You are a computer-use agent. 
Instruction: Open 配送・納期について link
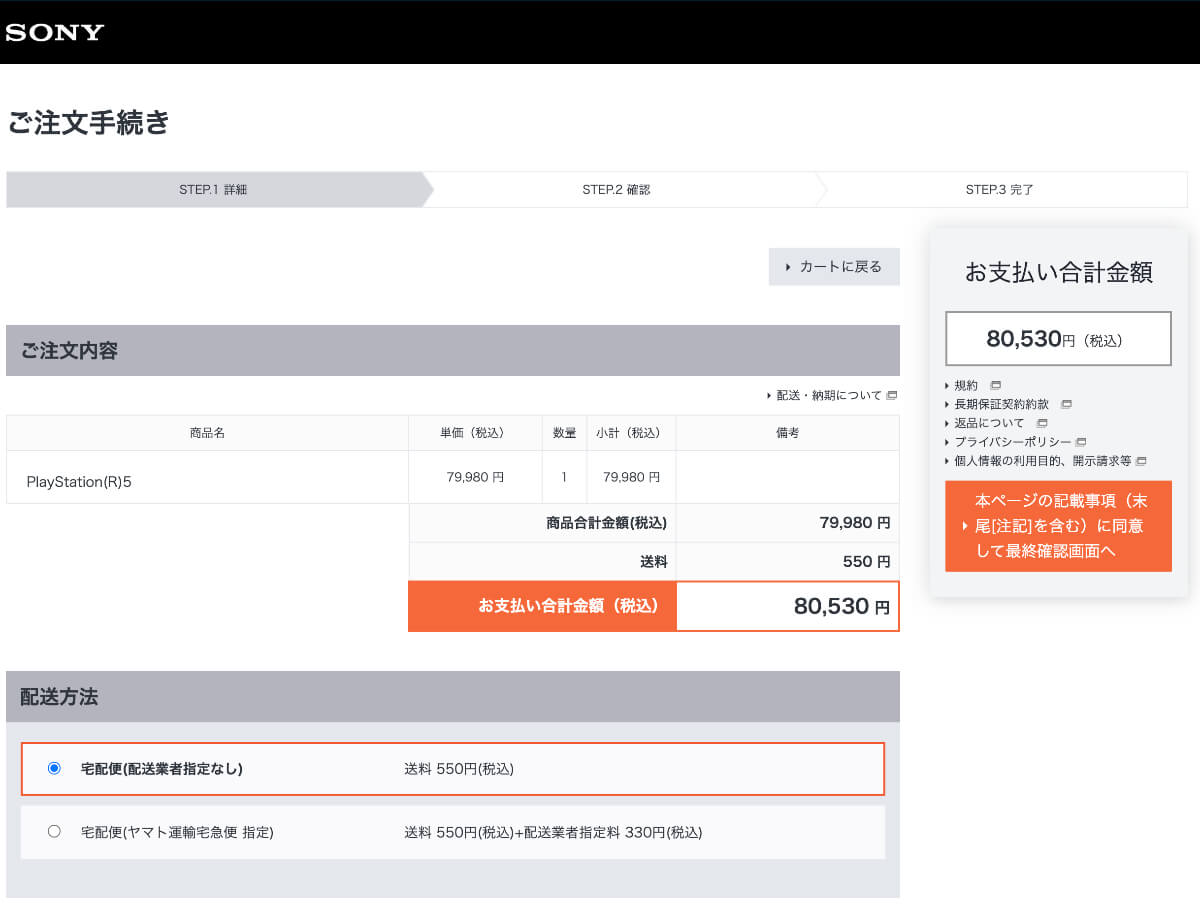tap(829, 395)
